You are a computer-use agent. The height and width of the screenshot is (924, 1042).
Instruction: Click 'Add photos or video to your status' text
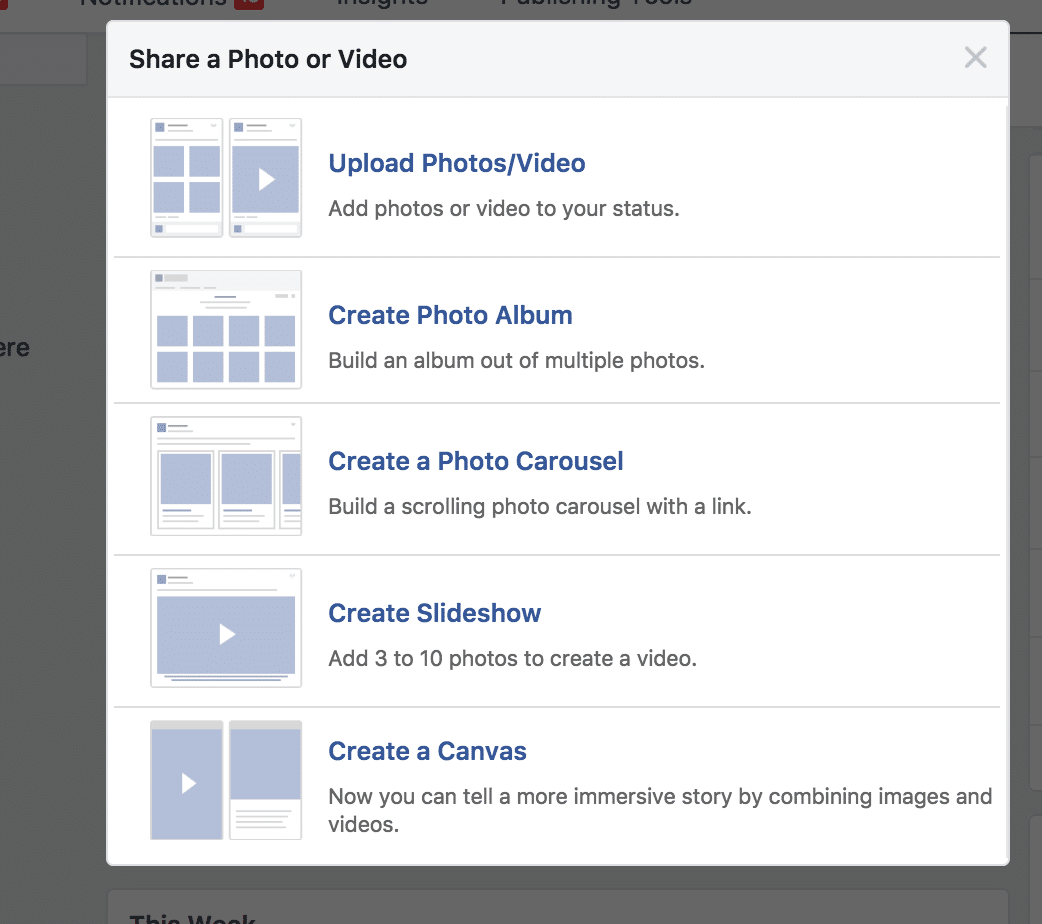pyautogui.click(x=504, y=209)
